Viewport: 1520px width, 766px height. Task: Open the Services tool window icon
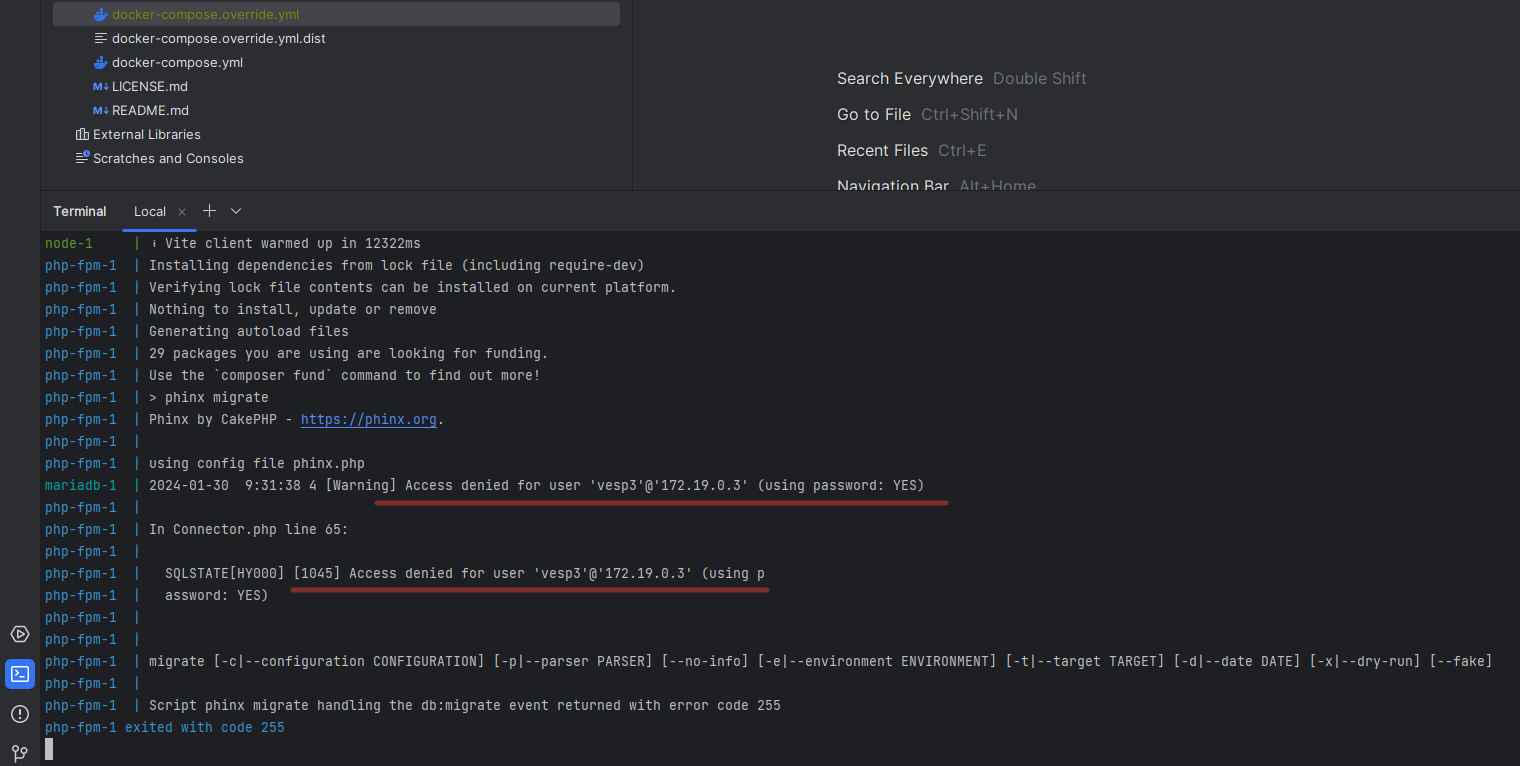(x=20, y=634)
